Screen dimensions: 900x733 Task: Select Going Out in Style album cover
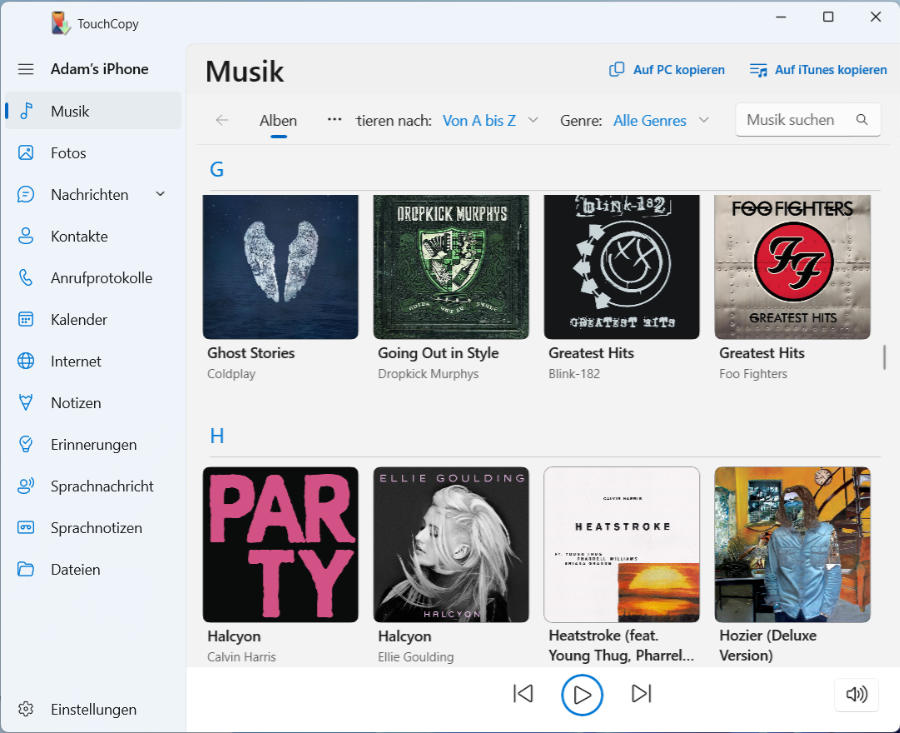coord(451,267)
